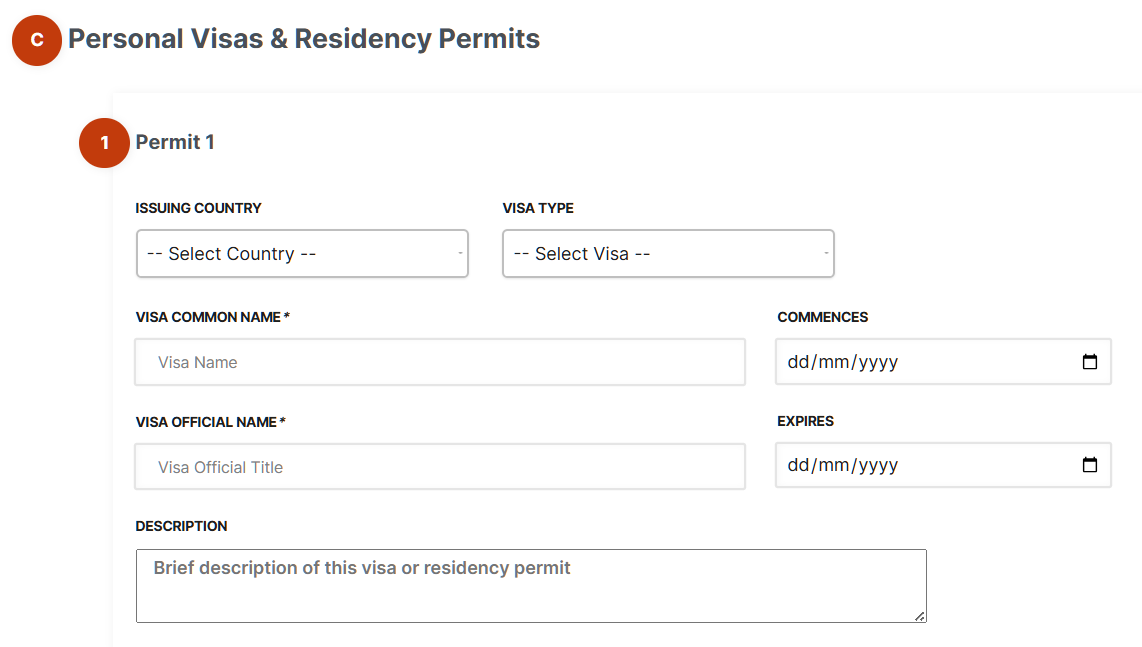Screen dimensions: 1142x647
Task: Click the visa description text area
Action: [531, 585]
